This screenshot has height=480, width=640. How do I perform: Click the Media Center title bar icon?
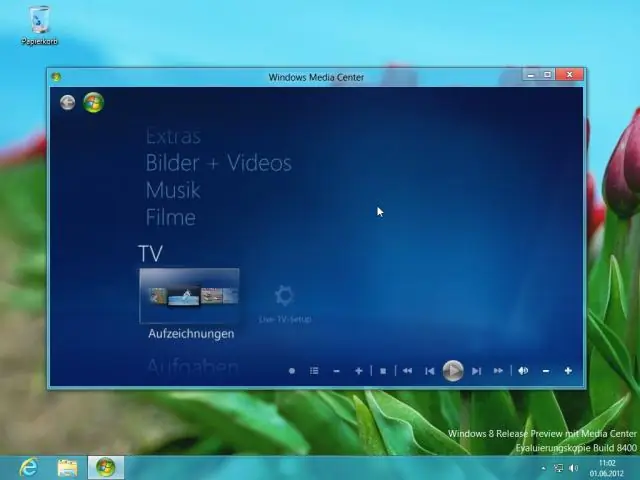[x=56, y=77]
